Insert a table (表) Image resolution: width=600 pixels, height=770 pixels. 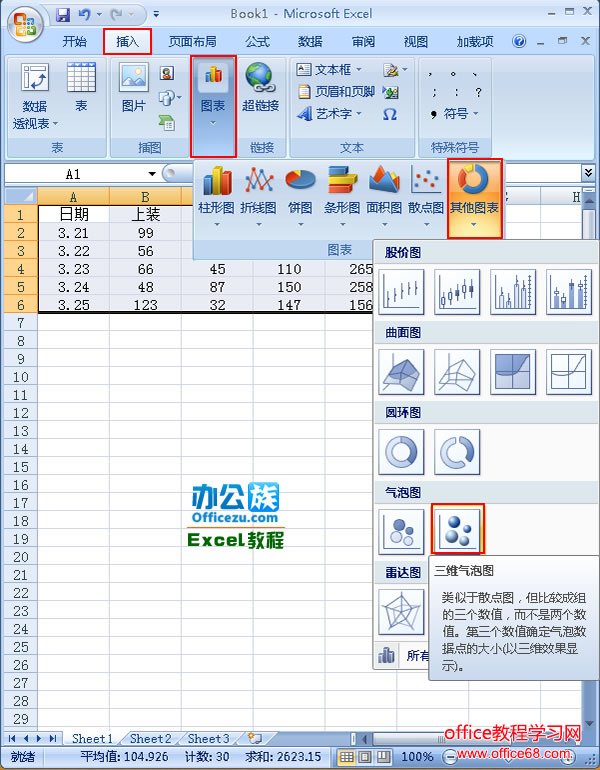tap(81, 87)
